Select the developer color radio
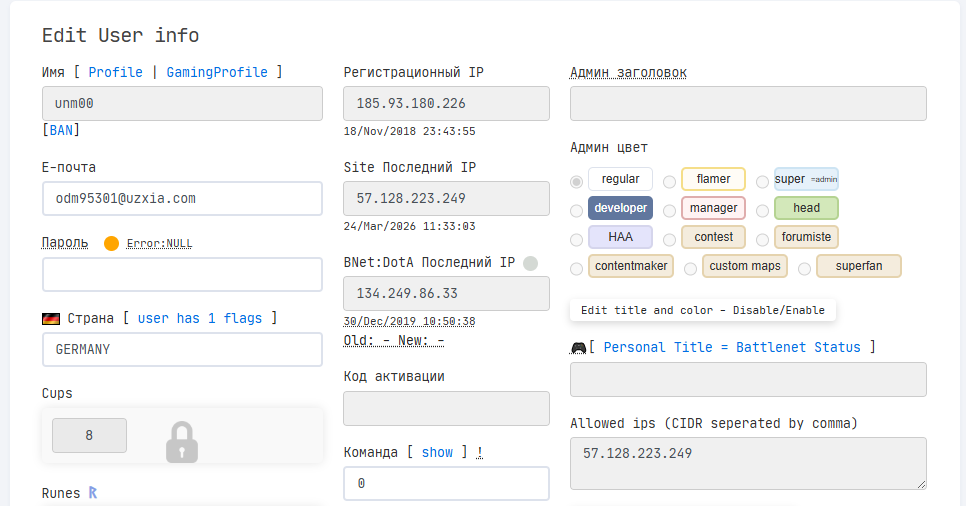 point(577,211)
